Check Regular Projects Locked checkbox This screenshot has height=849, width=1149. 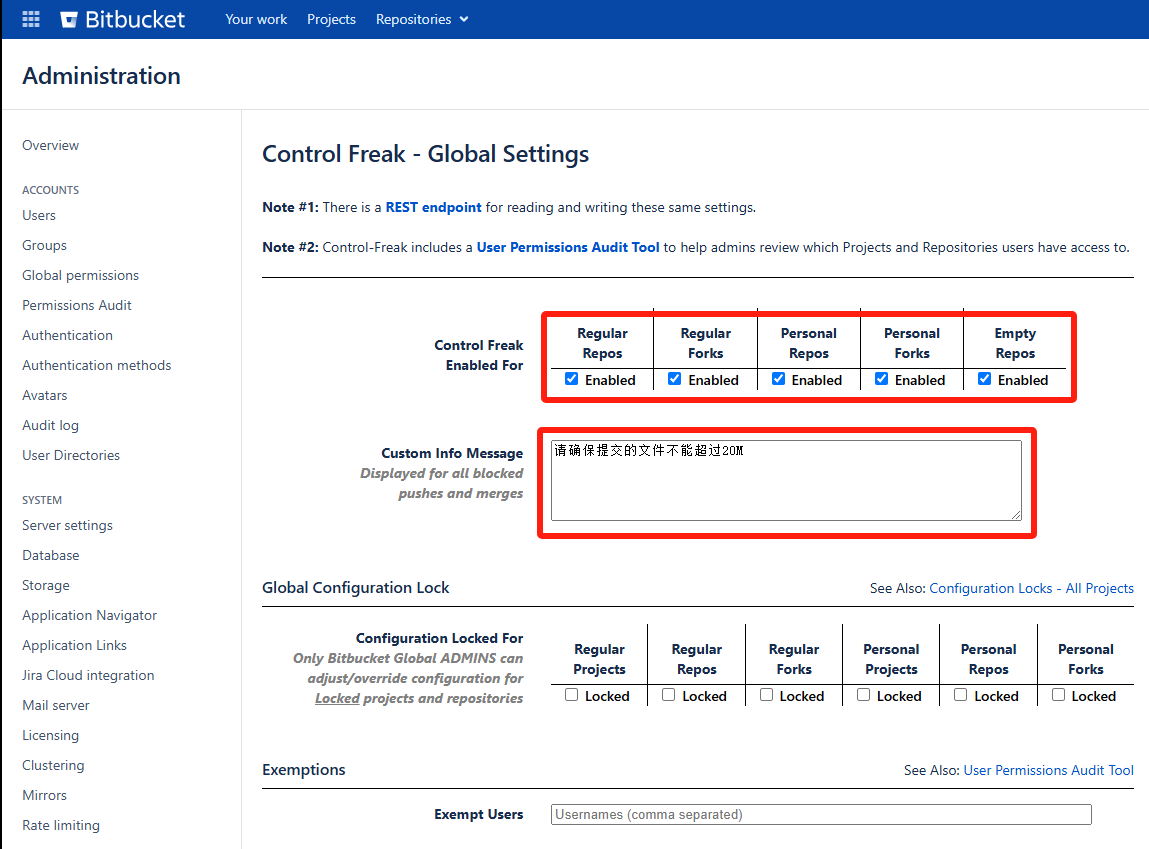click(x=572, y=694)
